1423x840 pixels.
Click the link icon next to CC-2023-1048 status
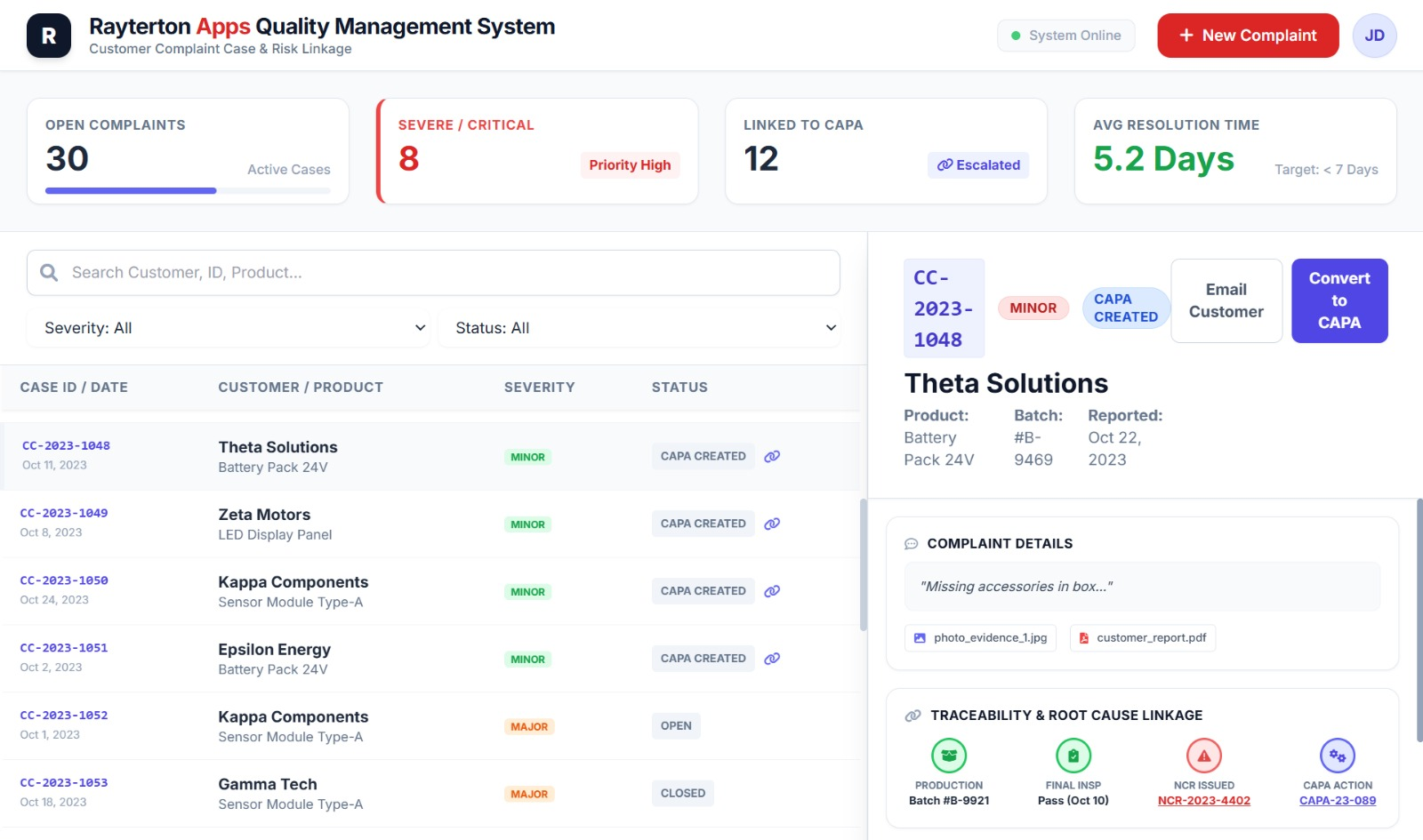coord(771,455)
